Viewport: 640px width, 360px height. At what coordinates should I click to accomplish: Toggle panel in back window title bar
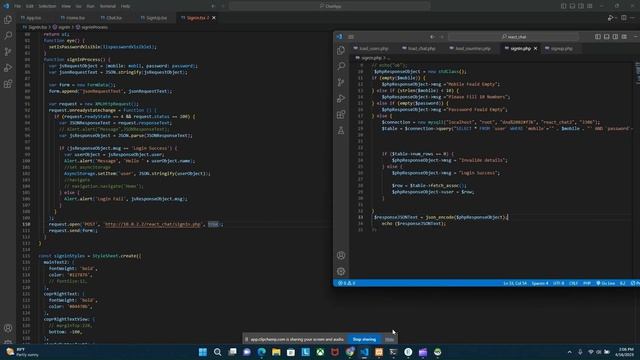pos(572,6)
